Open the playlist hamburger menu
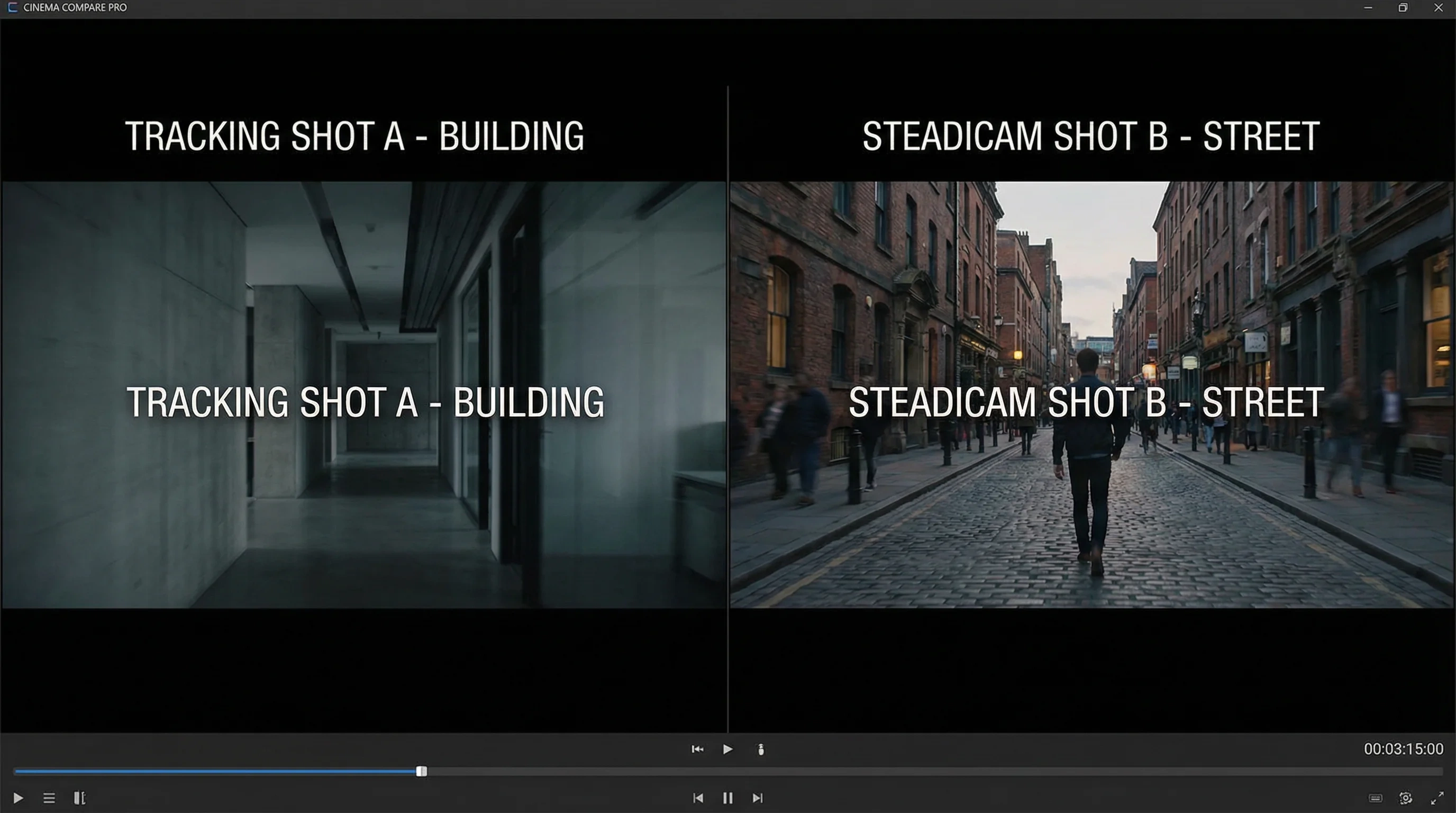Image resolution: width=1456 pixels, height=813 pixels. click(x=49, y=798)
